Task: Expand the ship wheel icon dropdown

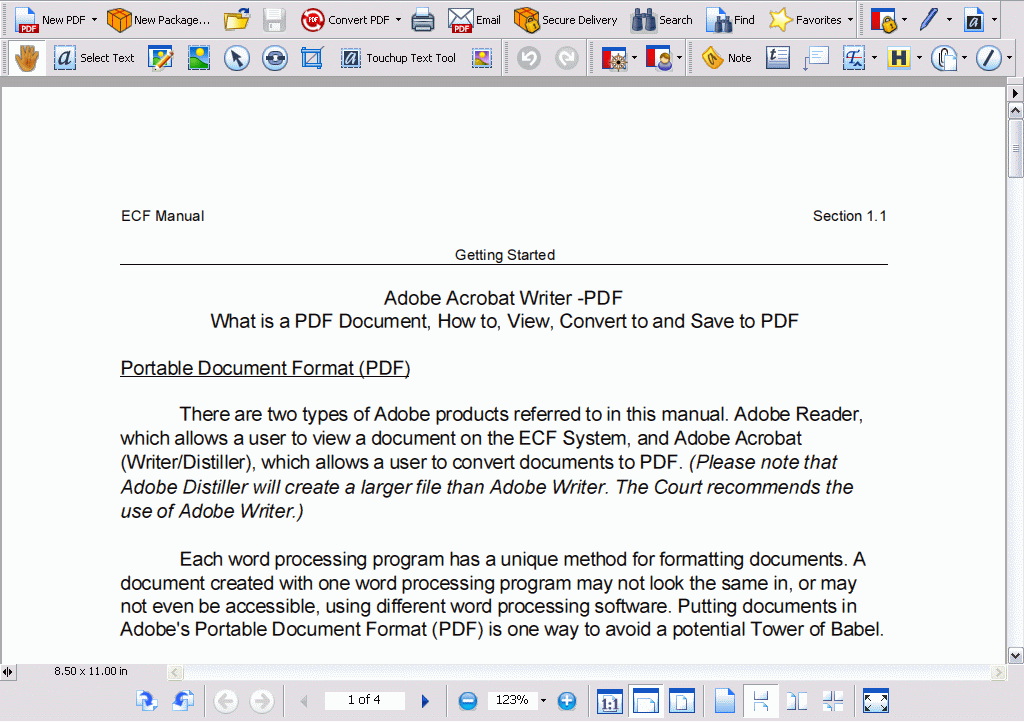Action: coord(634,58)
